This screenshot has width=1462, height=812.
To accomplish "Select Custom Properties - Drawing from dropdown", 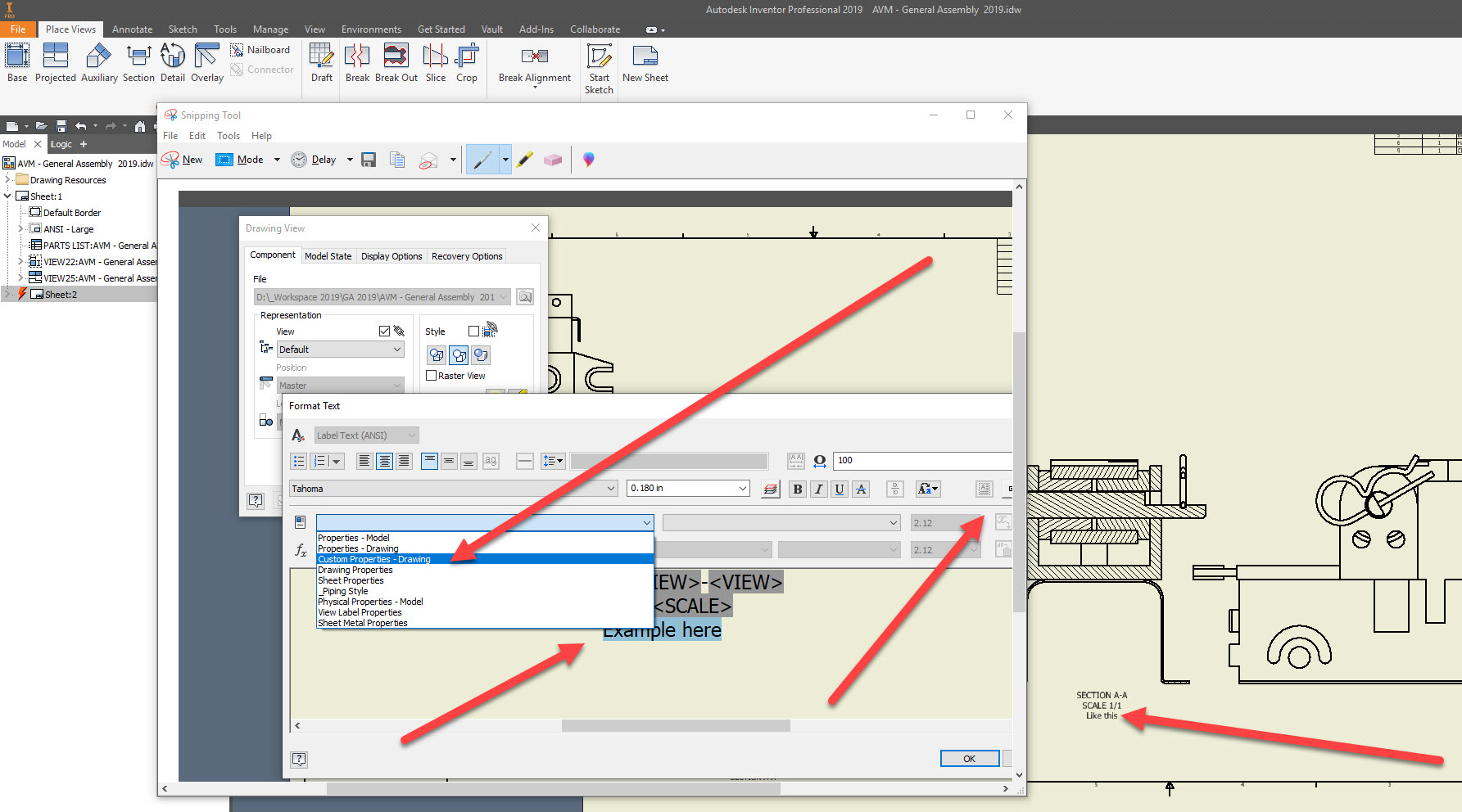I will pos(375,558).
